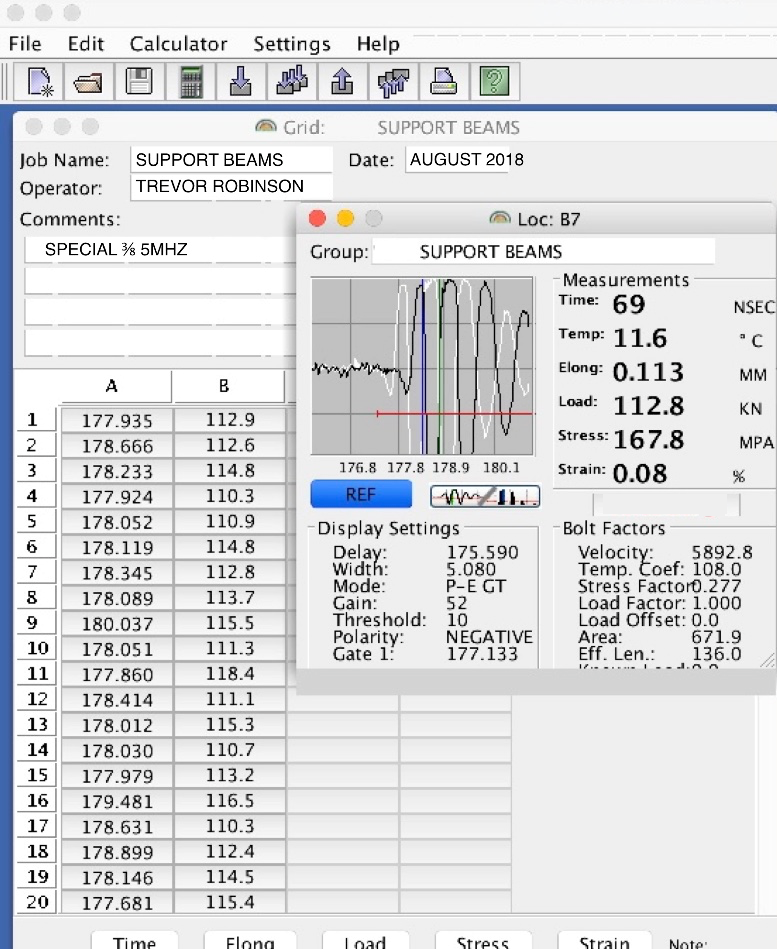Toggle the blue REF button
Screen dimensions: 777x949
pos(361,494)
